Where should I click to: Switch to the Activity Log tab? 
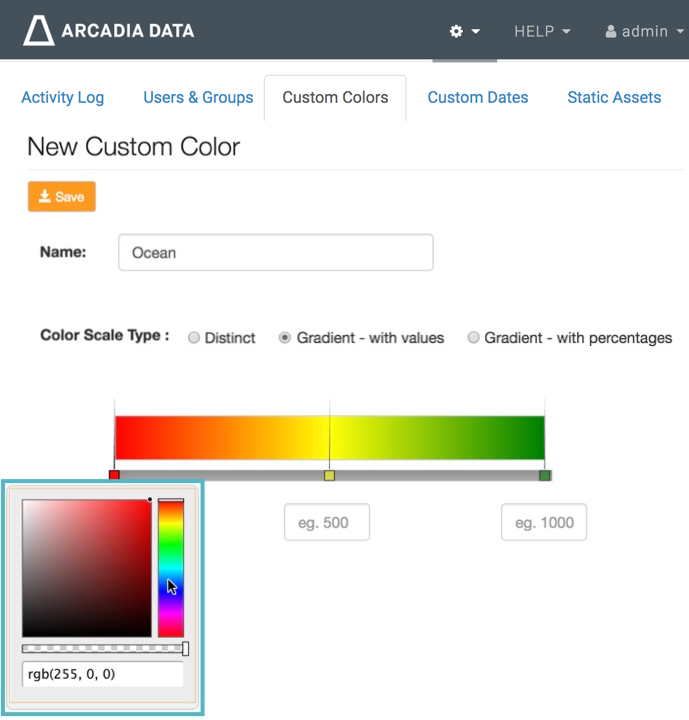[62, 97]
